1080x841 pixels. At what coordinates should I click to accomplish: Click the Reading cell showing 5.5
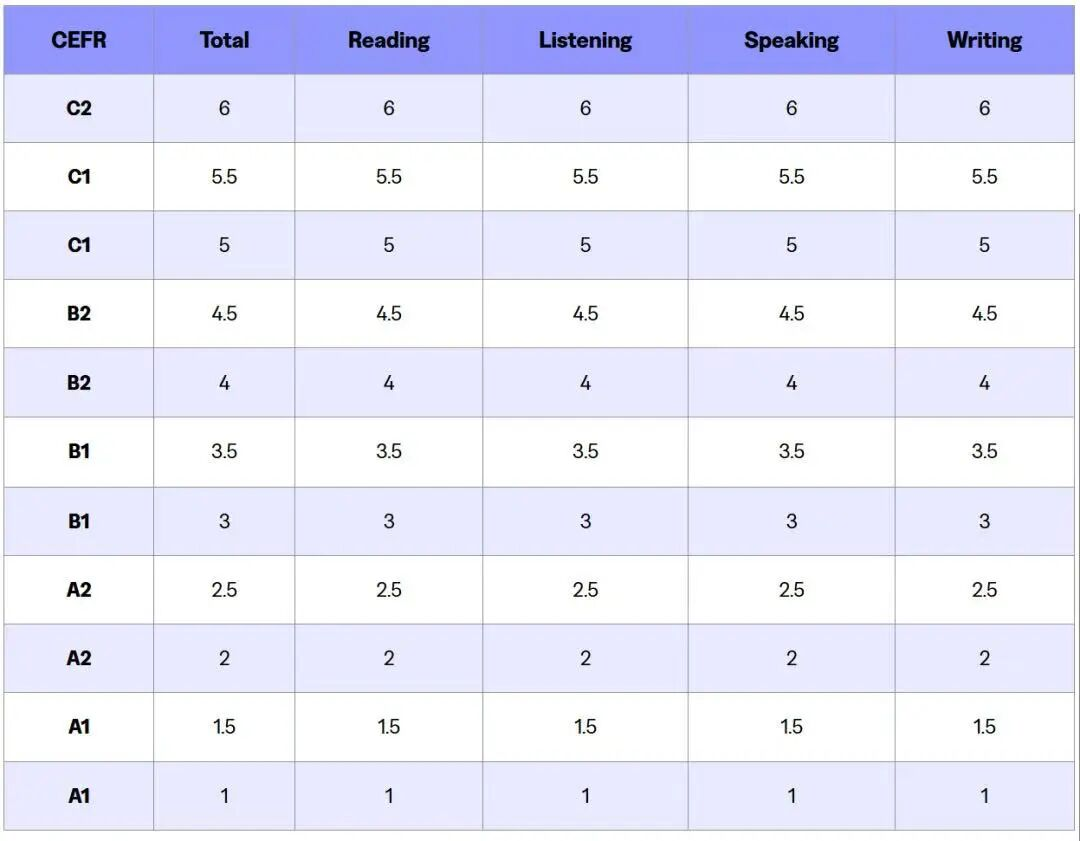click(388, 176)
